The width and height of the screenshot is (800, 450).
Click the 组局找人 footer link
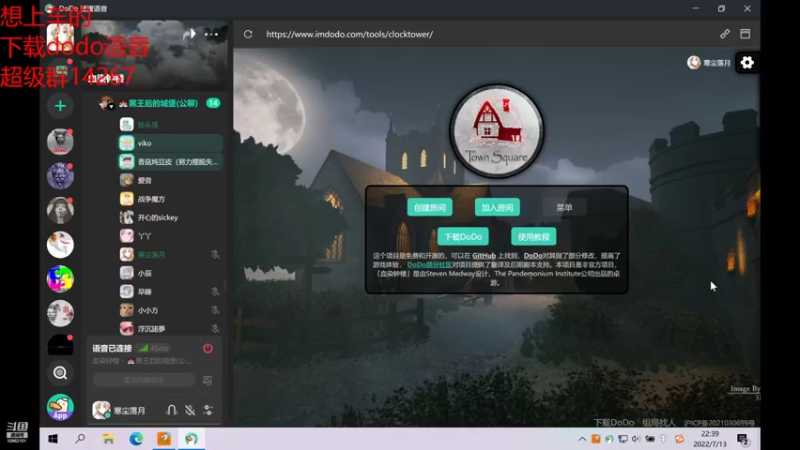(x=659, y=422)
